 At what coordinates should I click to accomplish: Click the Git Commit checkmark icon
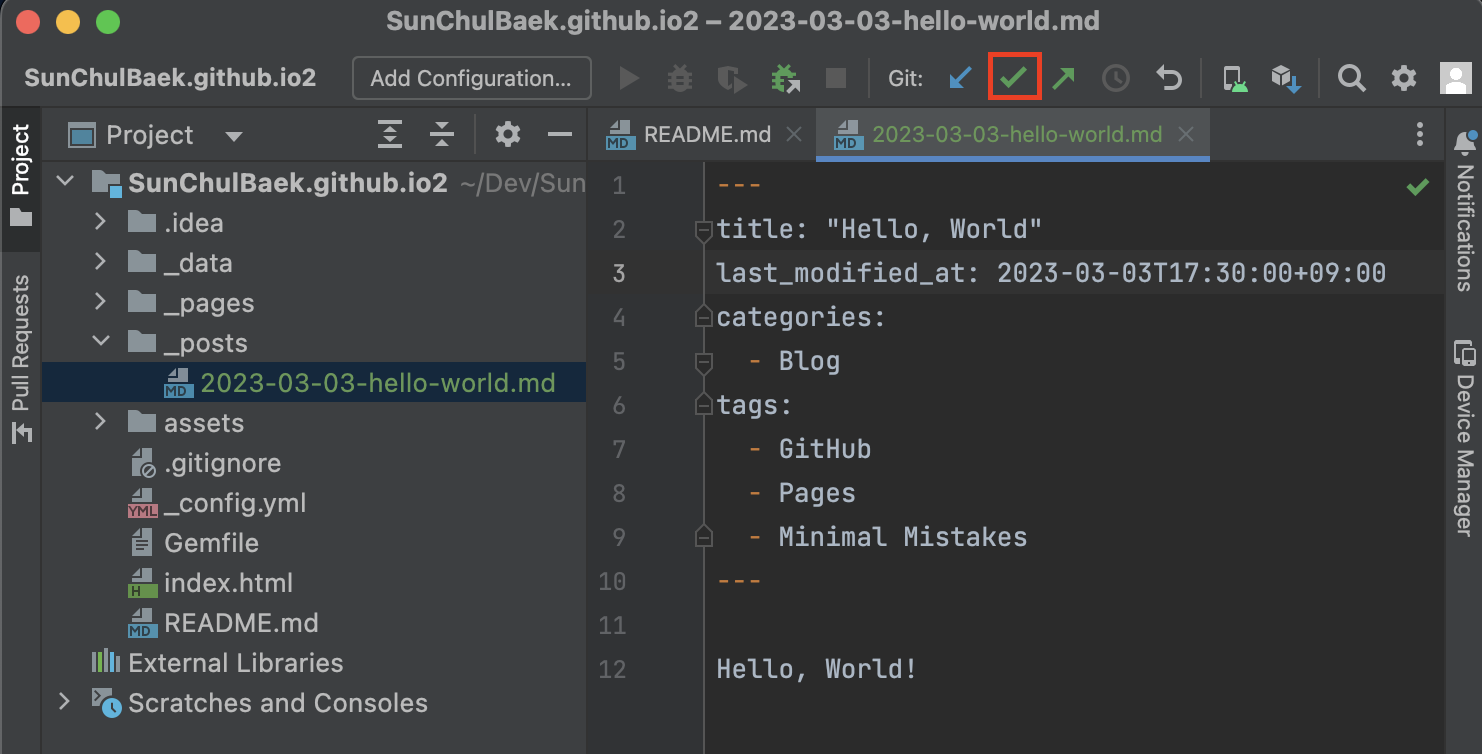pos(1014,78)
